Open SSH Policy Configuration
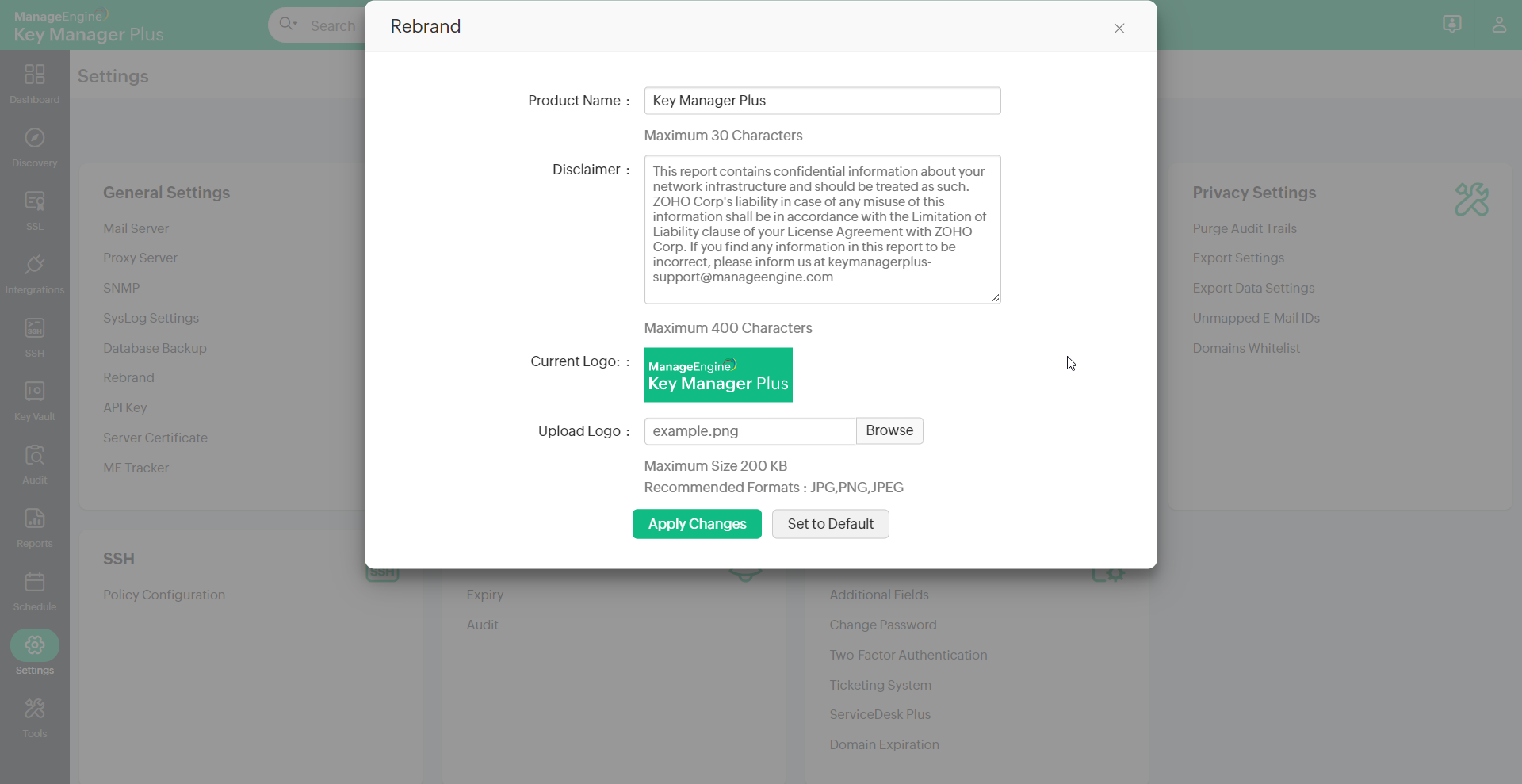 (164, 595)
